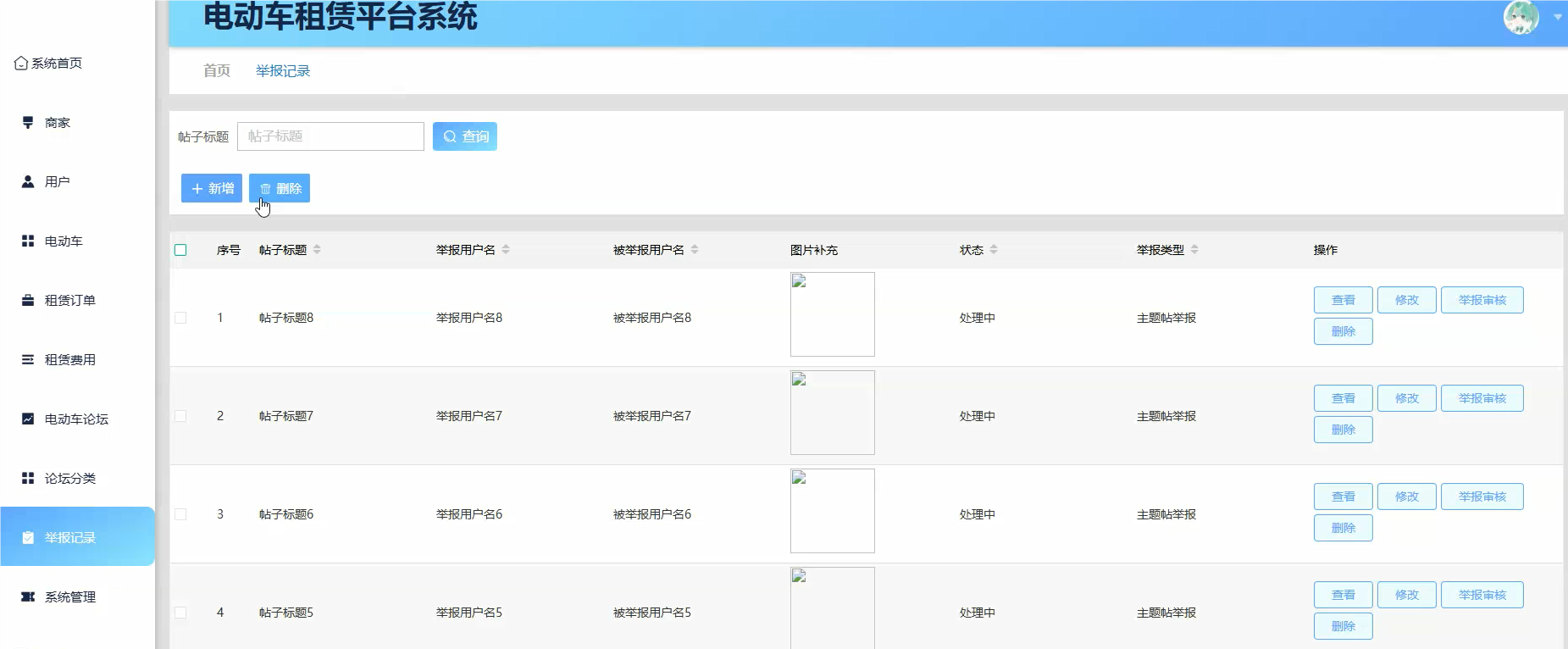The height and width of the screenshot is (649, 1568).
Task: Sort by 被举报用户名 column arrows
Action: click(x=695, y=250)
